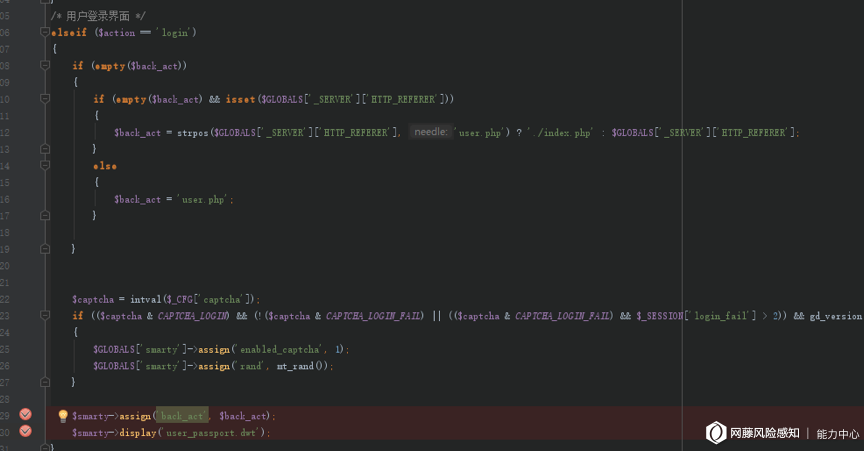Viewport: 864px width, 451px height.
Task: Click the 'enabled_captcha' string
Action: (x=279, y=350)
